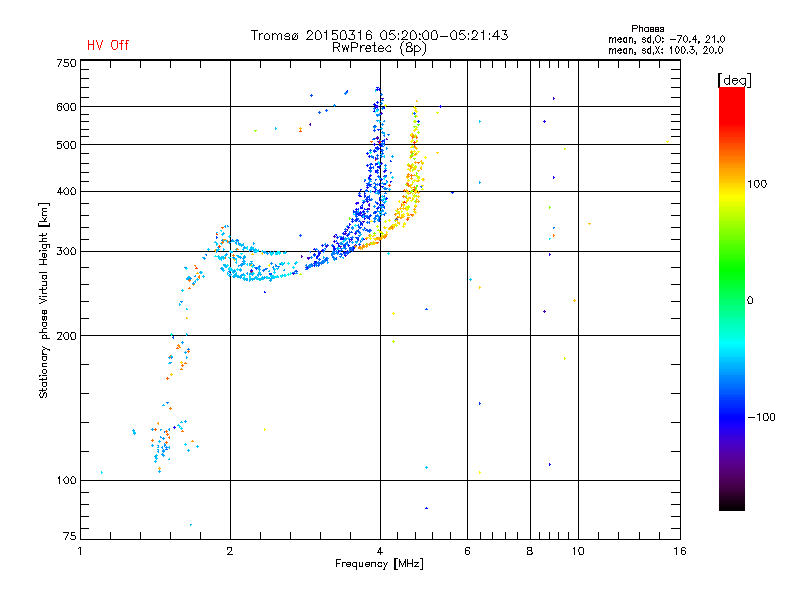Click the y-axis label '200'

66,336
